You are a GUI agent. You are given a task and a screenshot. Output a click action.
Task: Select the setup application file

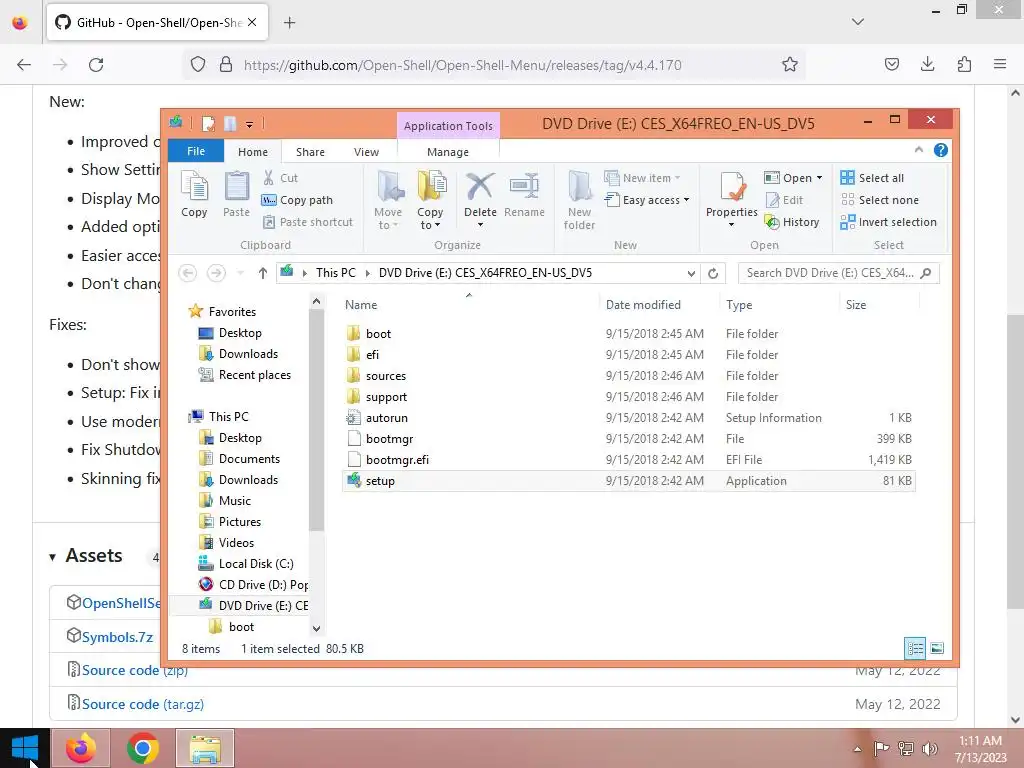pyautogui.click(x=628, y=481)
